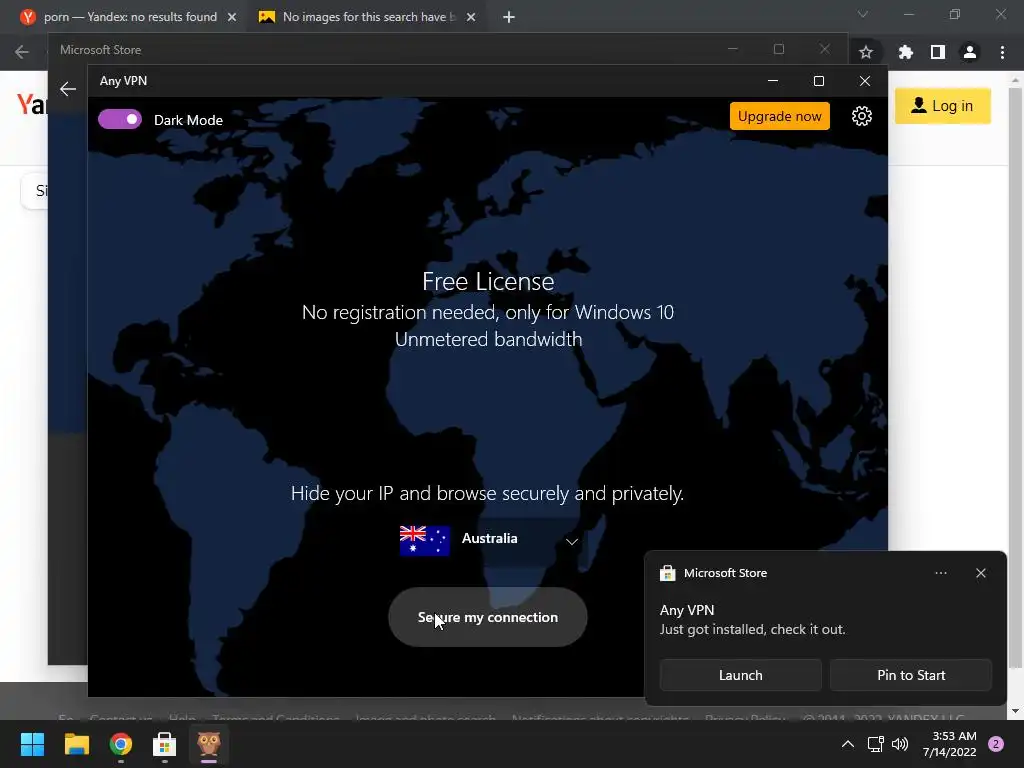The height and width of the screenshot is (768, 1024).
Task: Show hidden system tray icons
Action: 847,744
